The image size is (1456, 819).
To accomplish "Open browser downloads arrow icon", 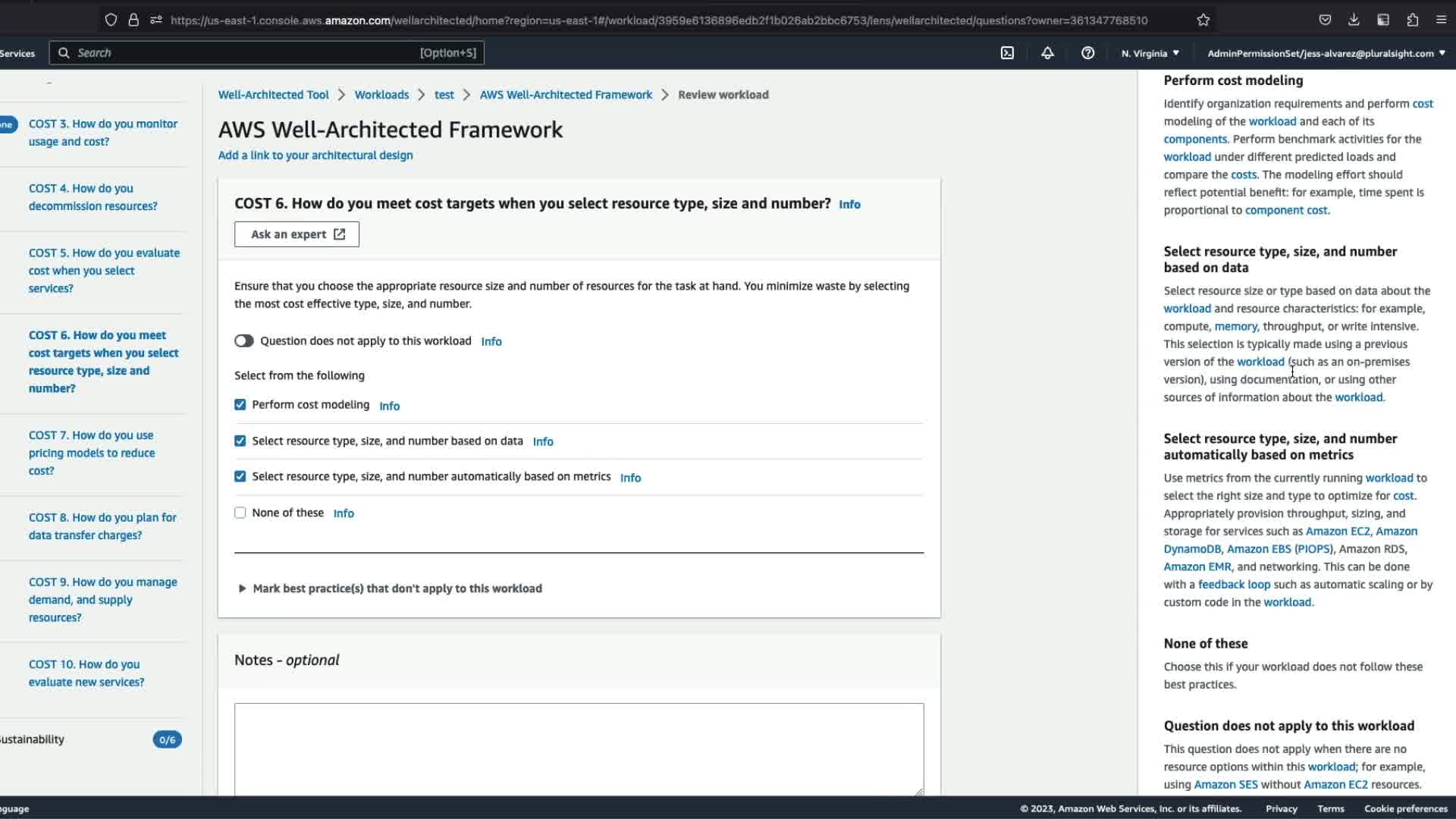I will point(1354,20).
